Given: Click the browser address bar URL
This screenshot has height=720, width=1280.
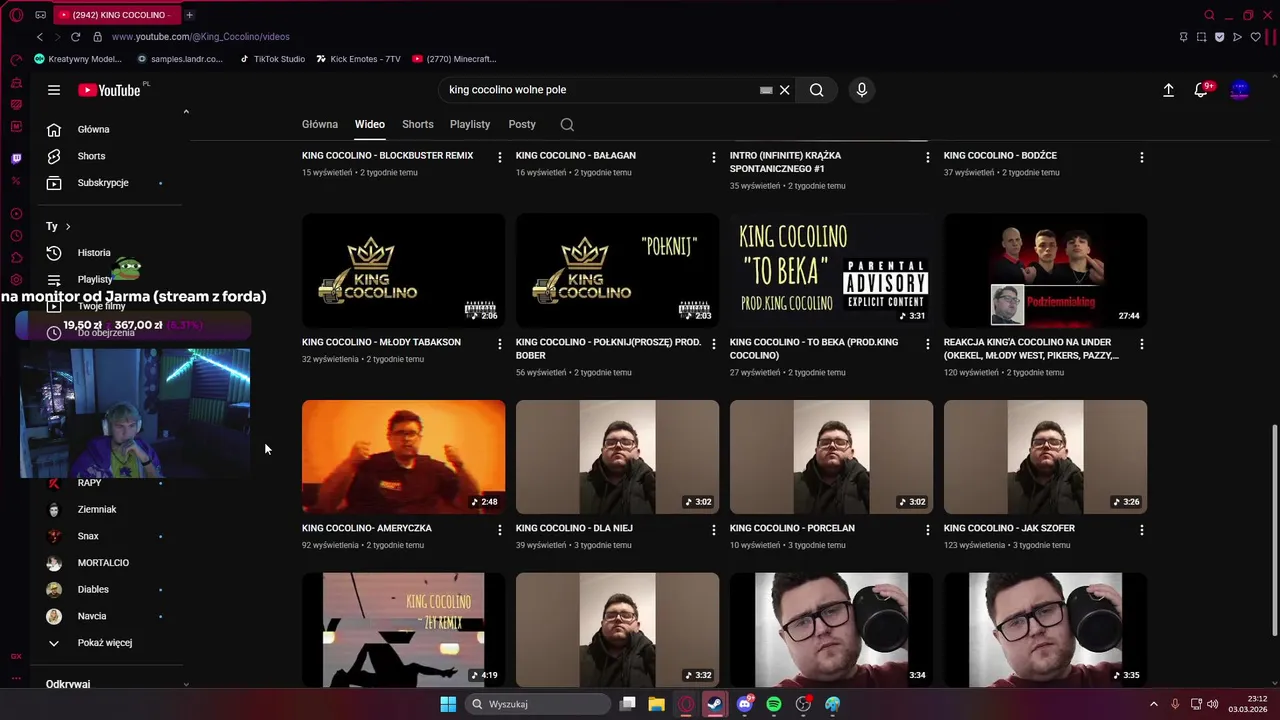Looking at the screenshot, I should click(x=201, y=37).
